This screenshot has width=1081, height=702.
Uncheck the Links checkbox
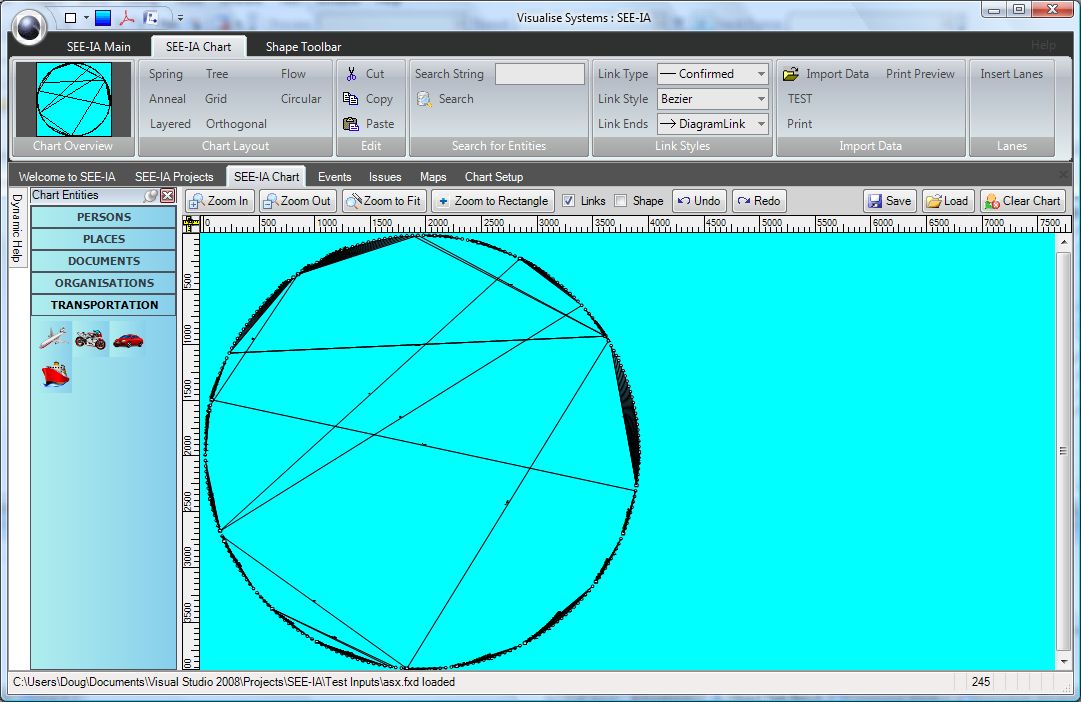point(568,201)
